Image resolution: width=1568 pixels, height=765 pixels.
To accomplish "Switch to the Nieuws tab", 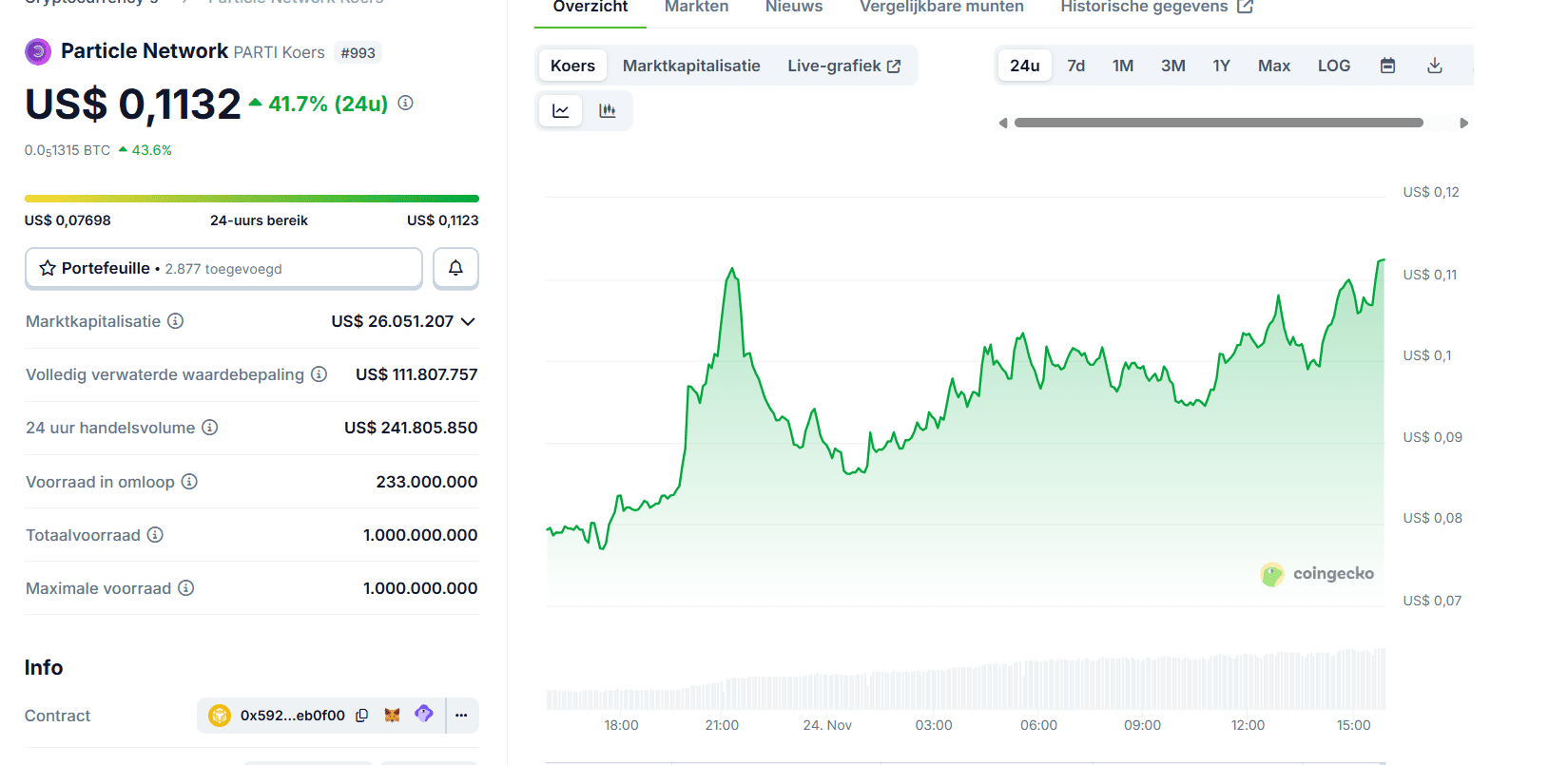I will tap(794, 8).
